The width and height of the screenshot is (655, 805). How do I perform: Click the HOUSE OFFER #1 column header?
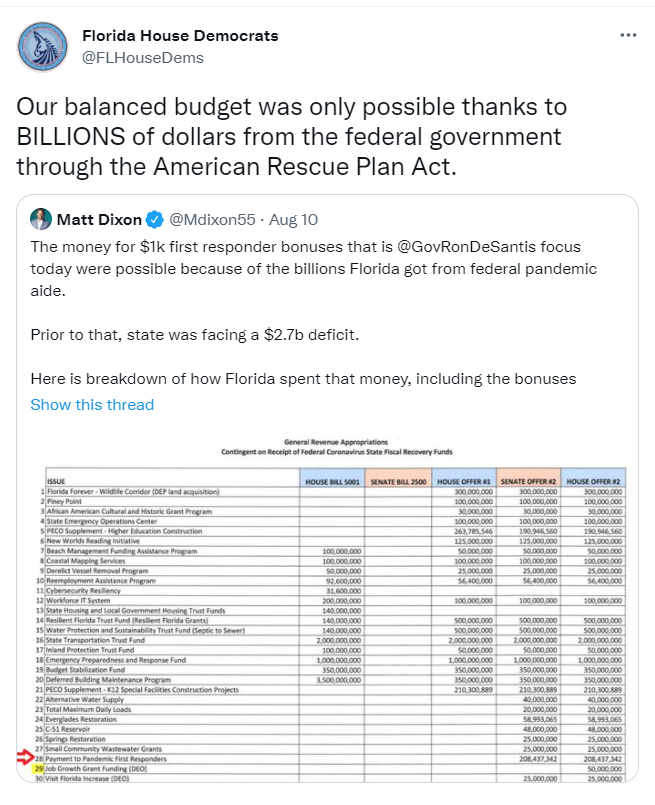463,482
